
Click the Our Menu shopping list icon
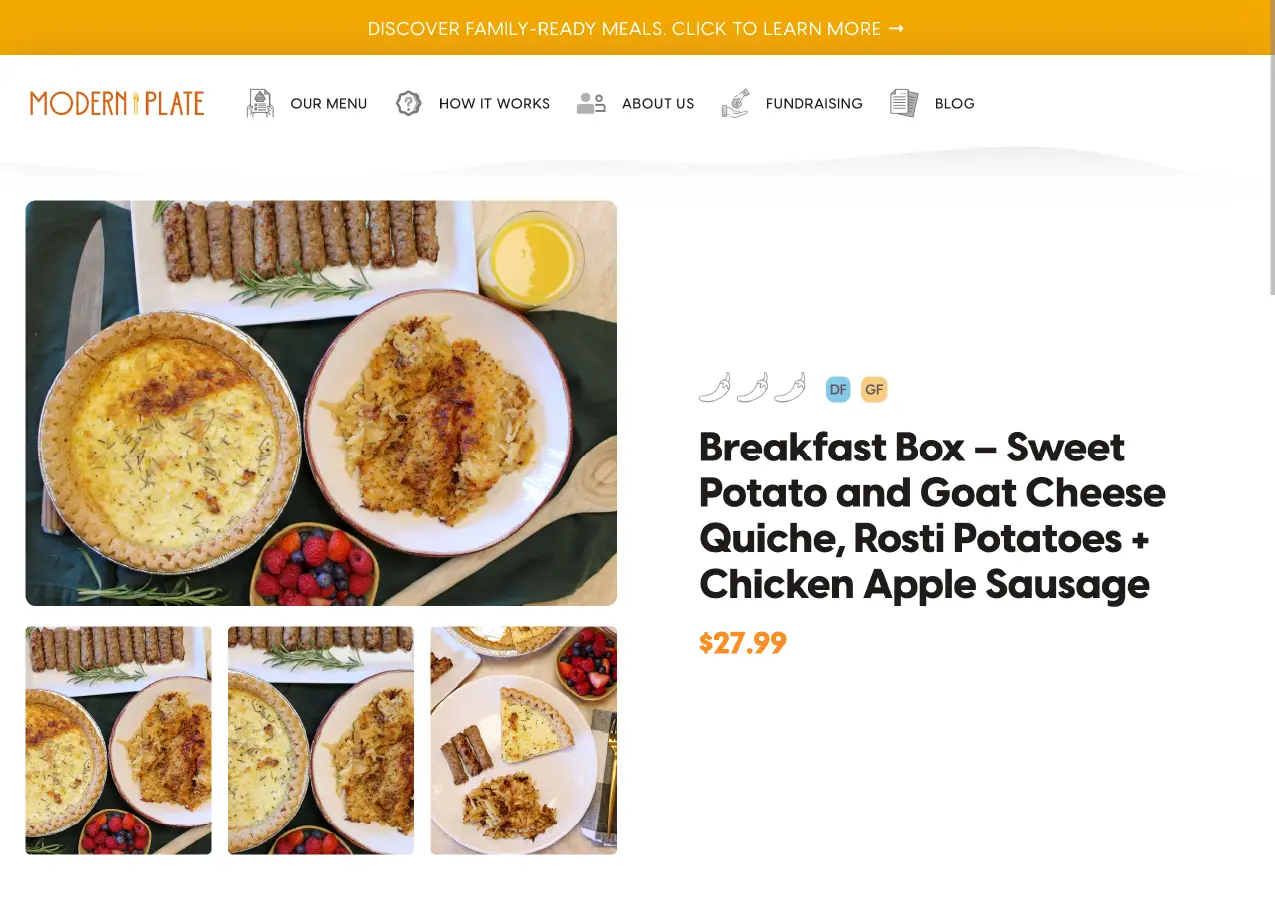click(x=259, y=102)
